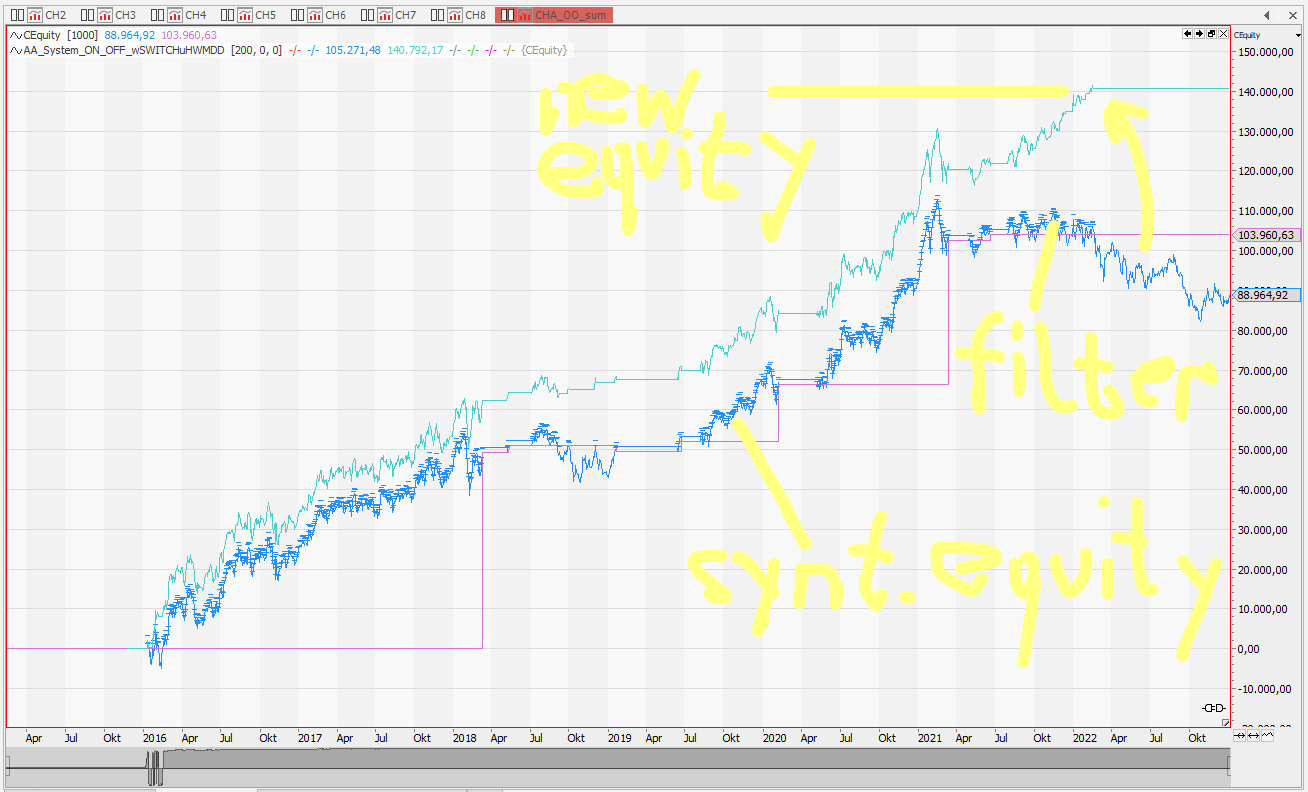Select the red histogram icon on the CH2 tab
This screenshot has height=792, width=1308.
click(x=35, y=15)
